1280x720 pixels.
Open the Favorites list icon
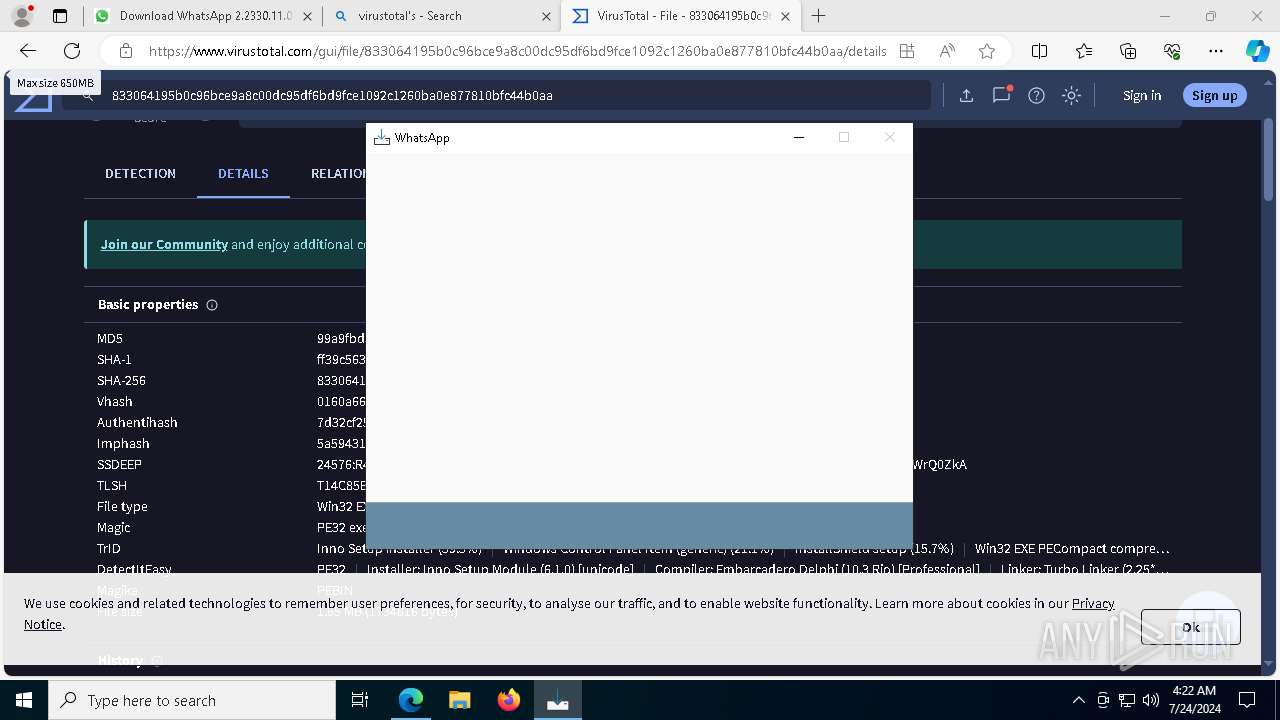click(1084, 51)
